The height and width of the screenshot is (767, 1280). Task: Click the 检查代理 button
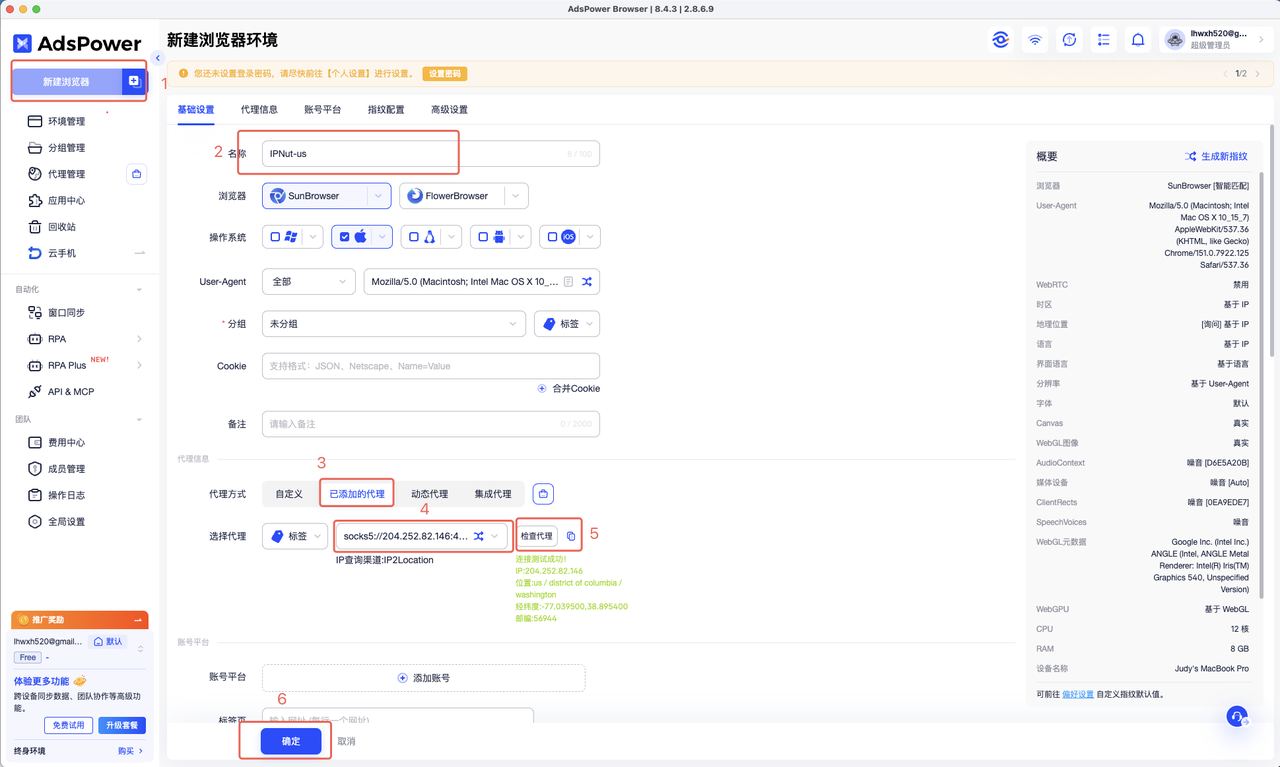(x=537, y=536)
